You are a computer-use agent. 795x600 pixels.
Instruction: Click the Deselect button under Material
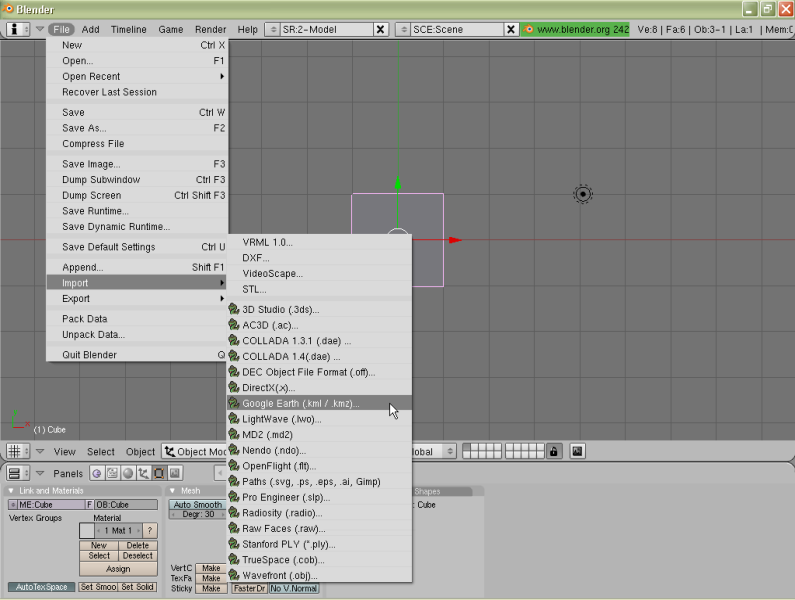[138, 556]
